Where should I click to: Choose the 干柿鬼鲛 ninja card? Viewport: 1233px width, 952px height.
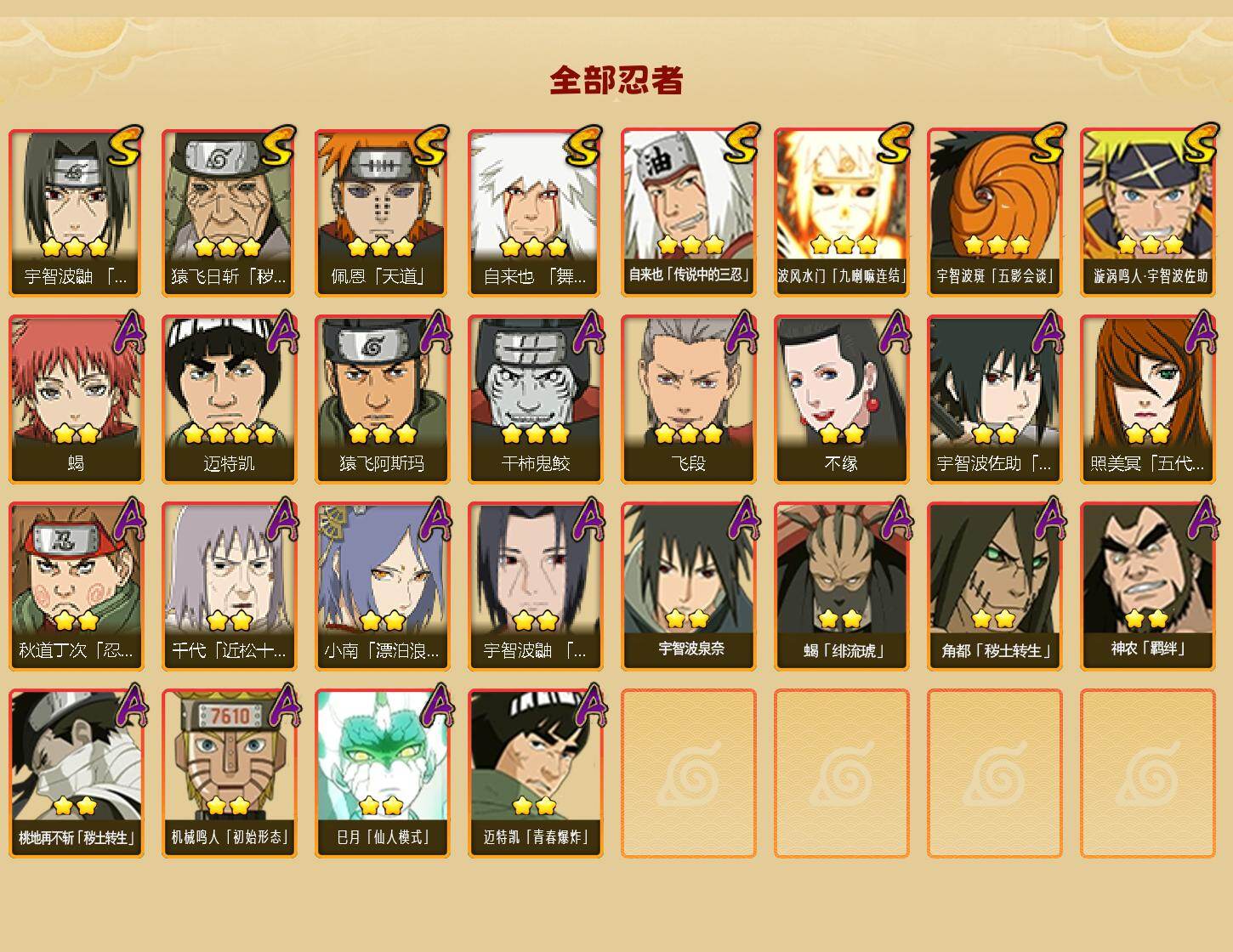[535, 399]
